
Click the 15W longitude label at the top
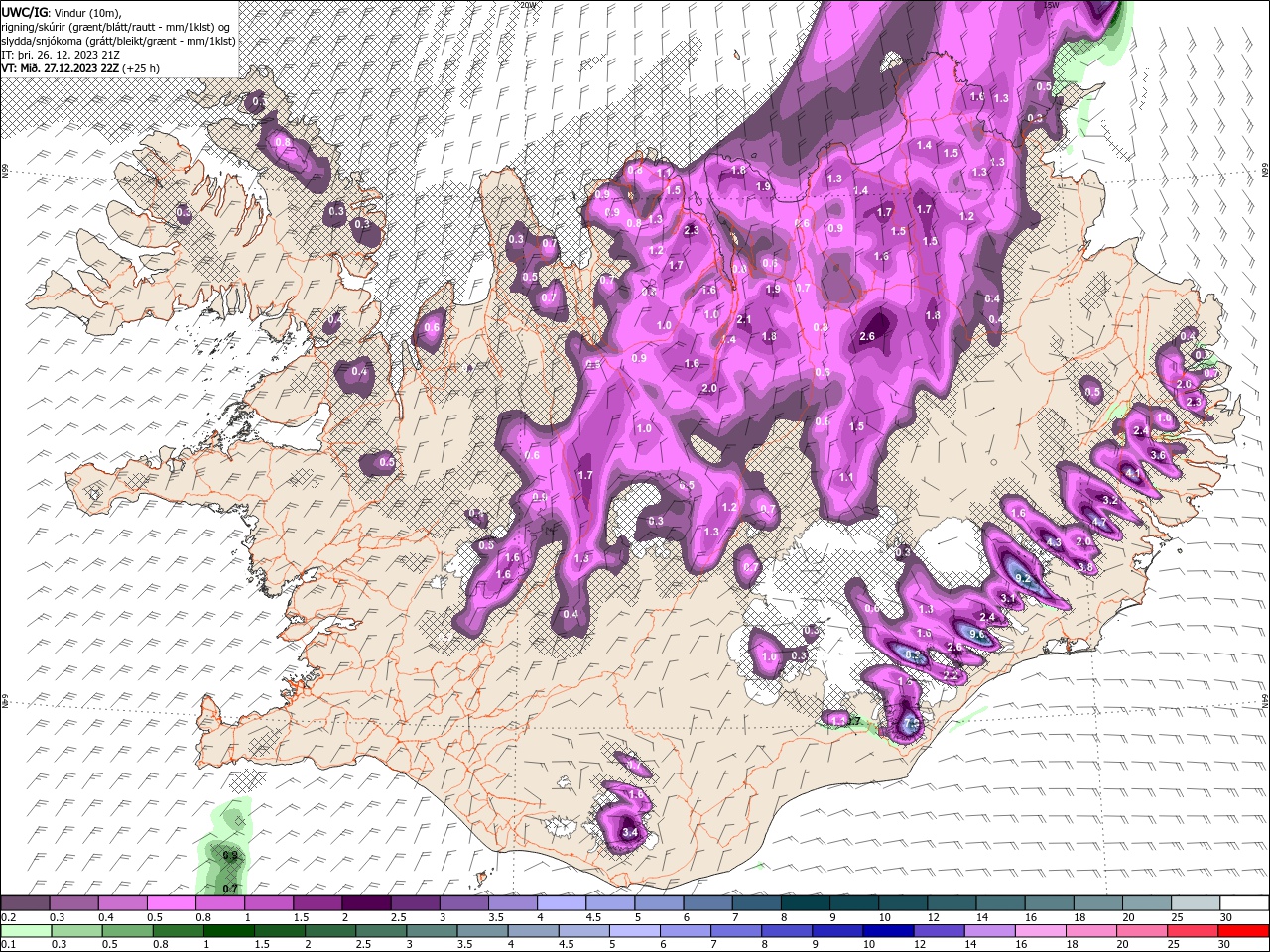pyautogui.click(x=1052, y=5)
